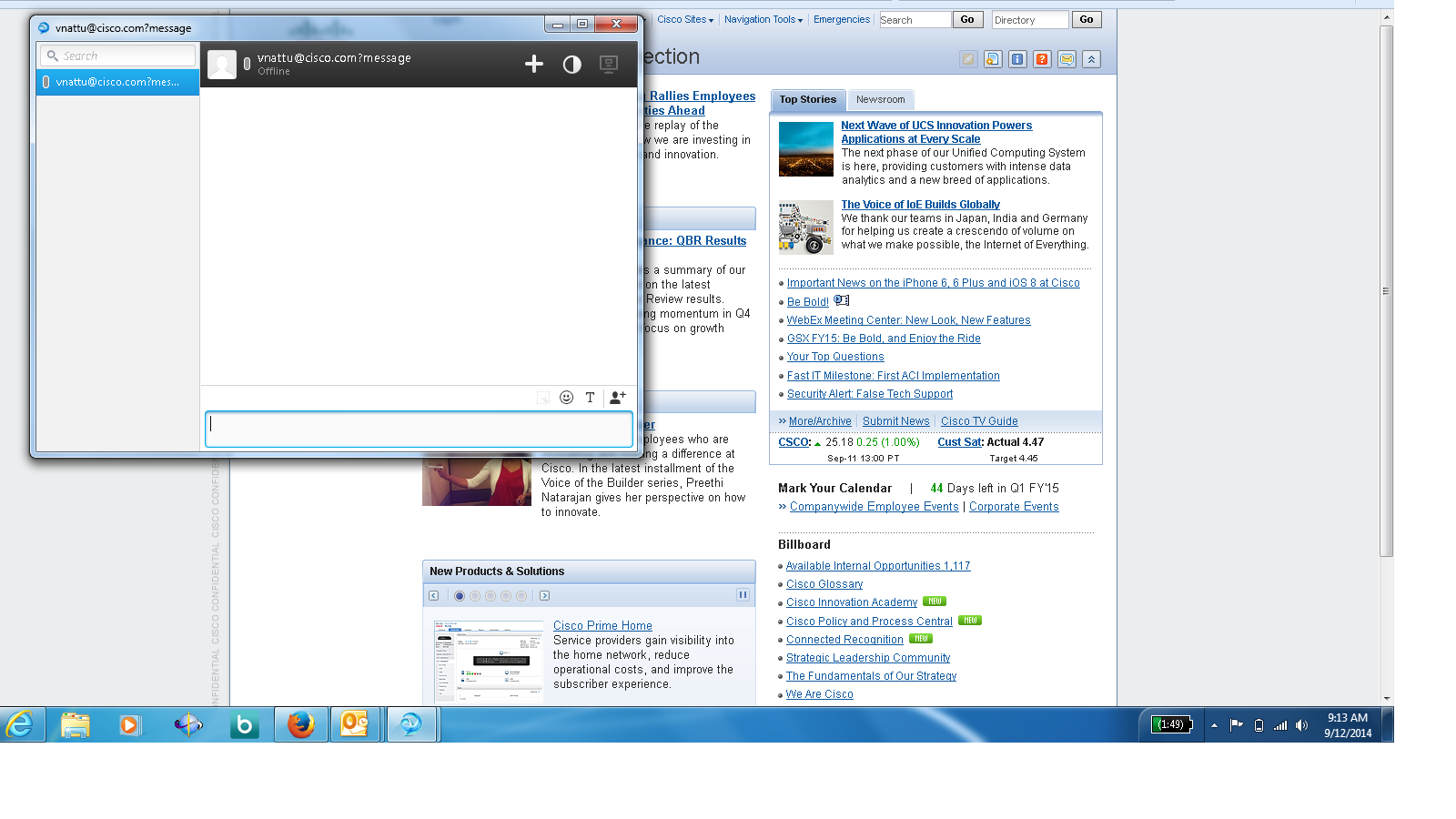Click previous arrow in New Products carousel
The height and width of the screenshot is (819, 1456).
(x=434, y=596)
